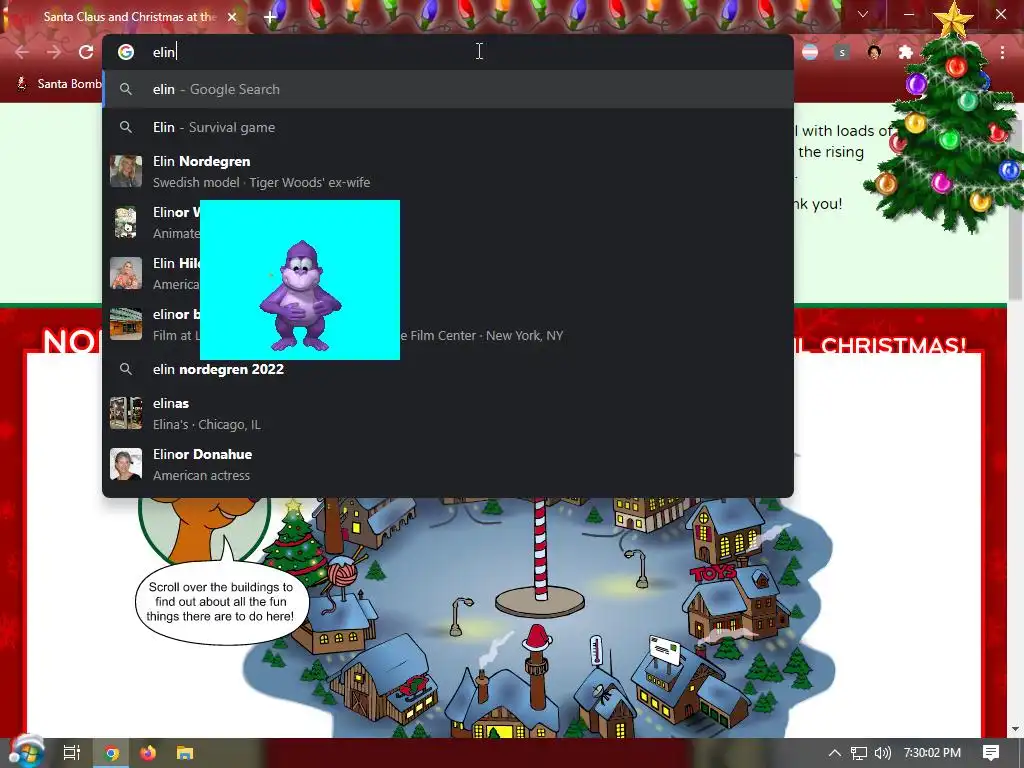Screen dimensions: 1024x768
Task: Open the profile avatar extension icon
Action: coord(874,52)
